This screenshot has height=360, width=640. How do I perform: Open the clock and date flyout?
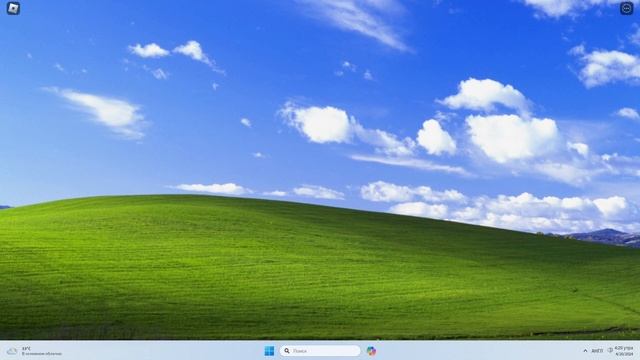(624, 351)
